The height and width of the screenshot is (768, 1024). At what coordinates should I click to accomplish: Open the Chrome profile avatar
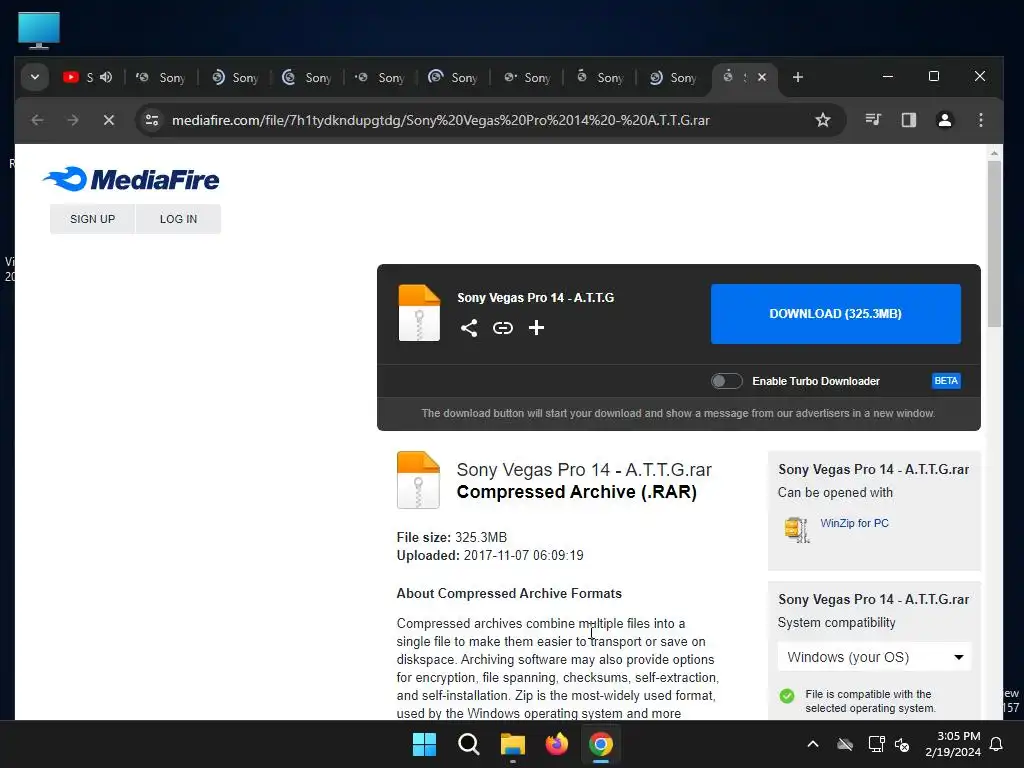(944, 120)
